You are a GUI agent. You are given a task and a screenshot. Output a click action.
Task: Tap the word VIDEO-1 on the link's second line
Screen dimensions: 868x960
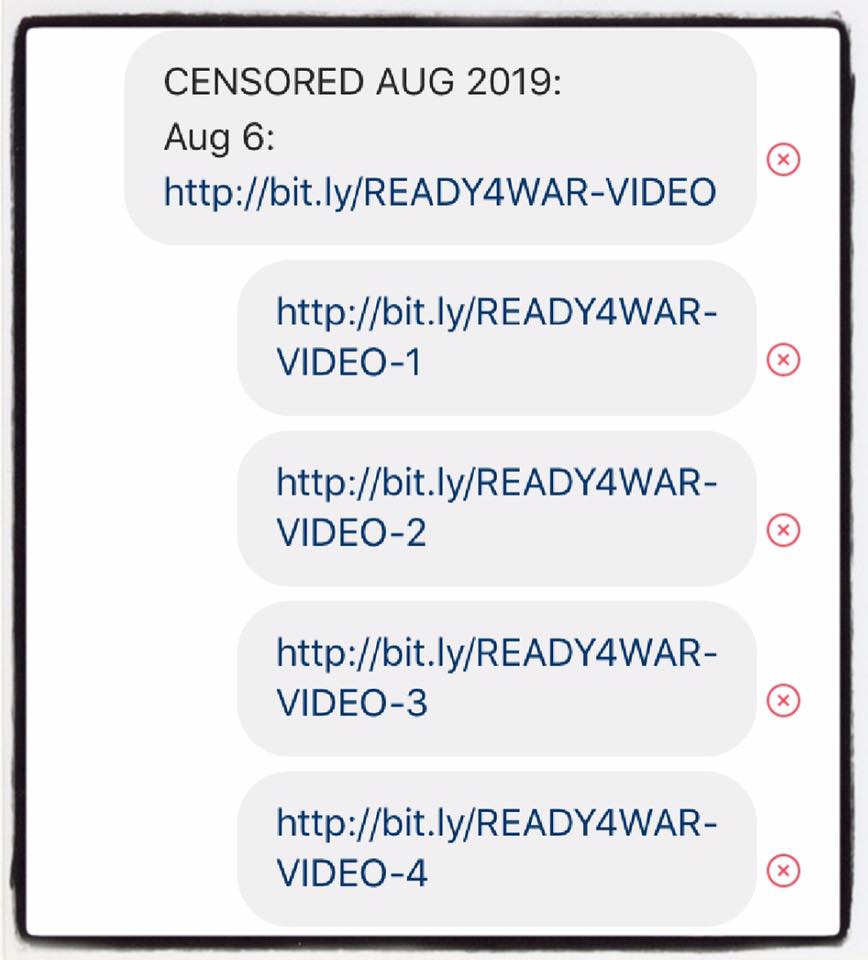tap(350, 362)
